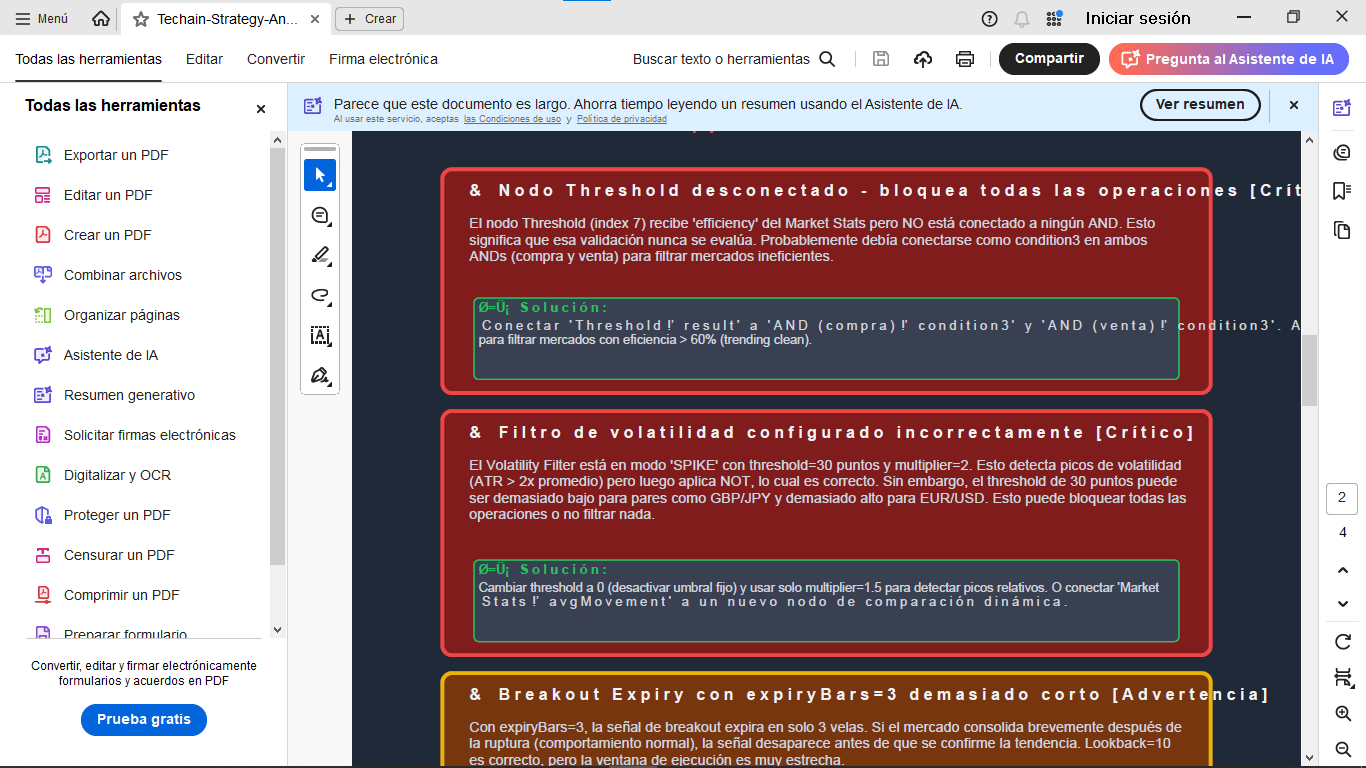This screenshot has height=768, width=1366.
Task: Open the Condiciones de uso link
Action: click(x=512, y=119)
